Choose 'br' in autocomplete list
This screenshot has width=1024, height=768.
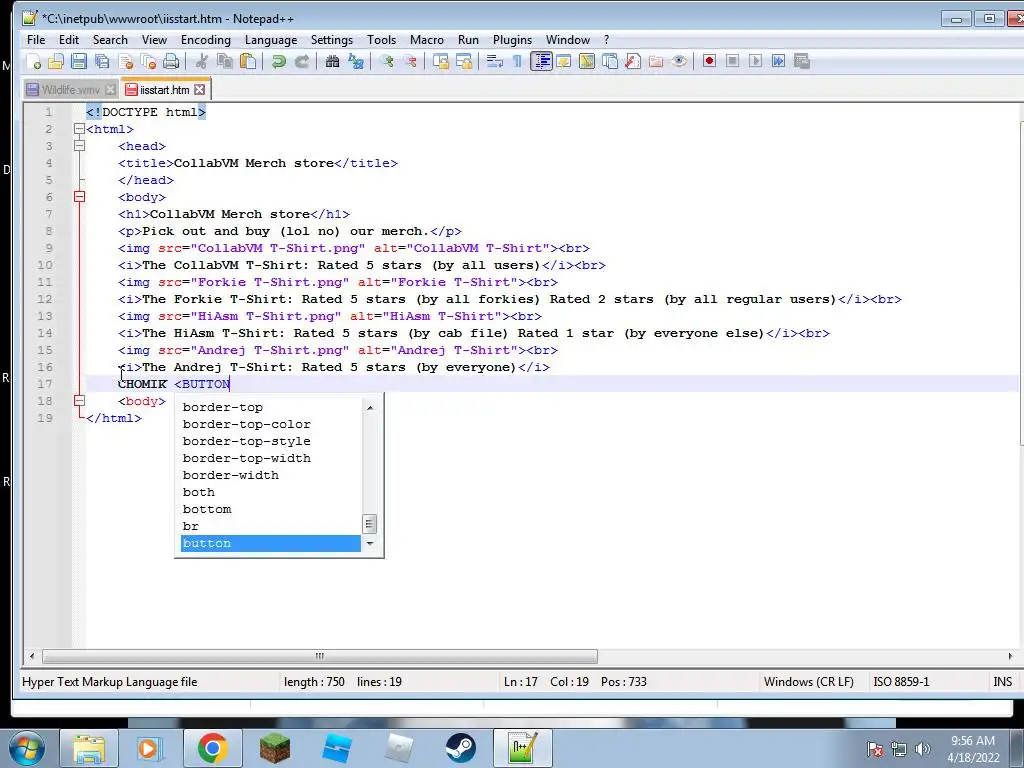pyautogui.click(x=270, y=526)
